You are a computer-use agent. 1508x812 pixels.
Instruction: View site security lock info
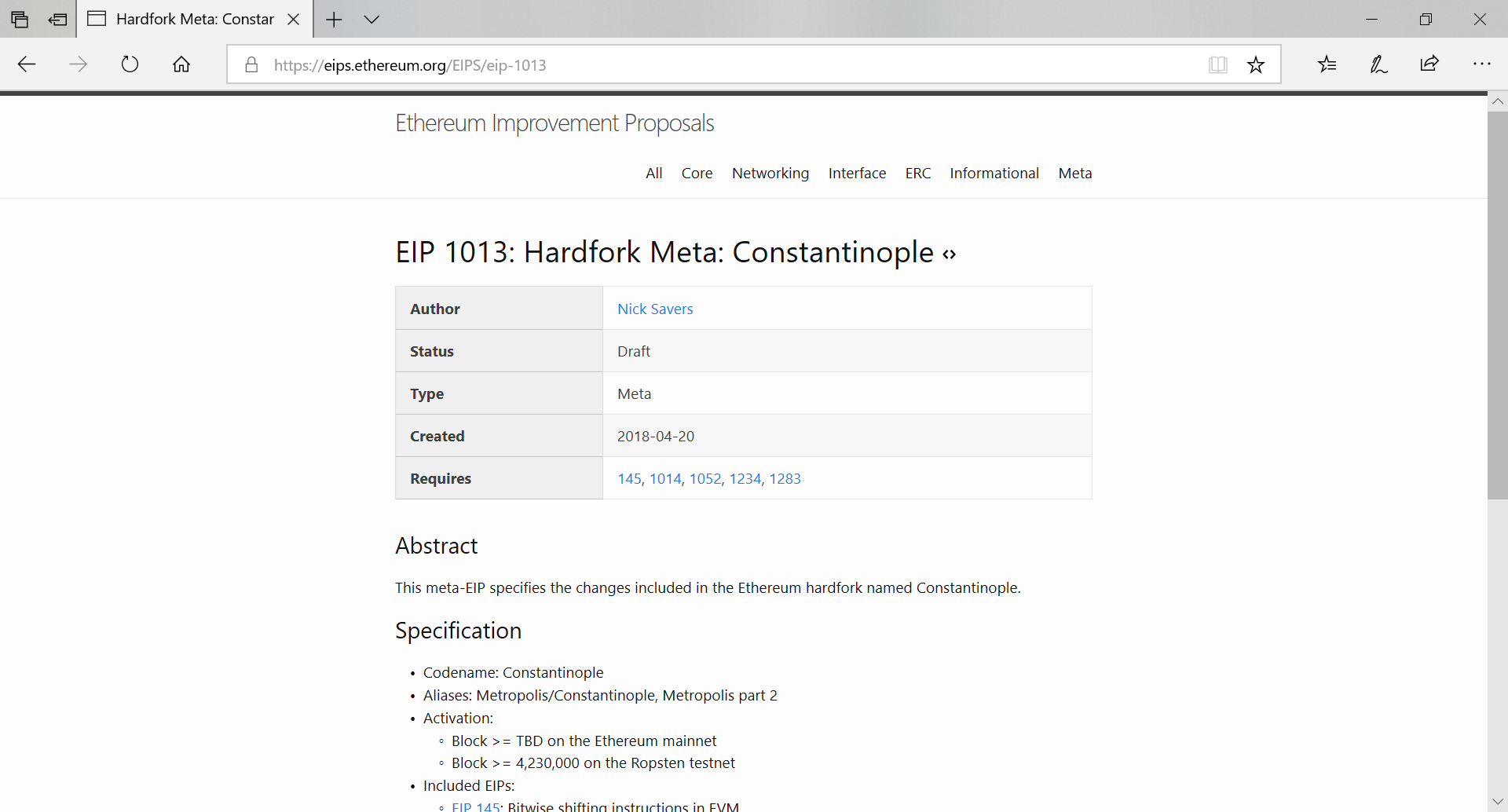251,65
